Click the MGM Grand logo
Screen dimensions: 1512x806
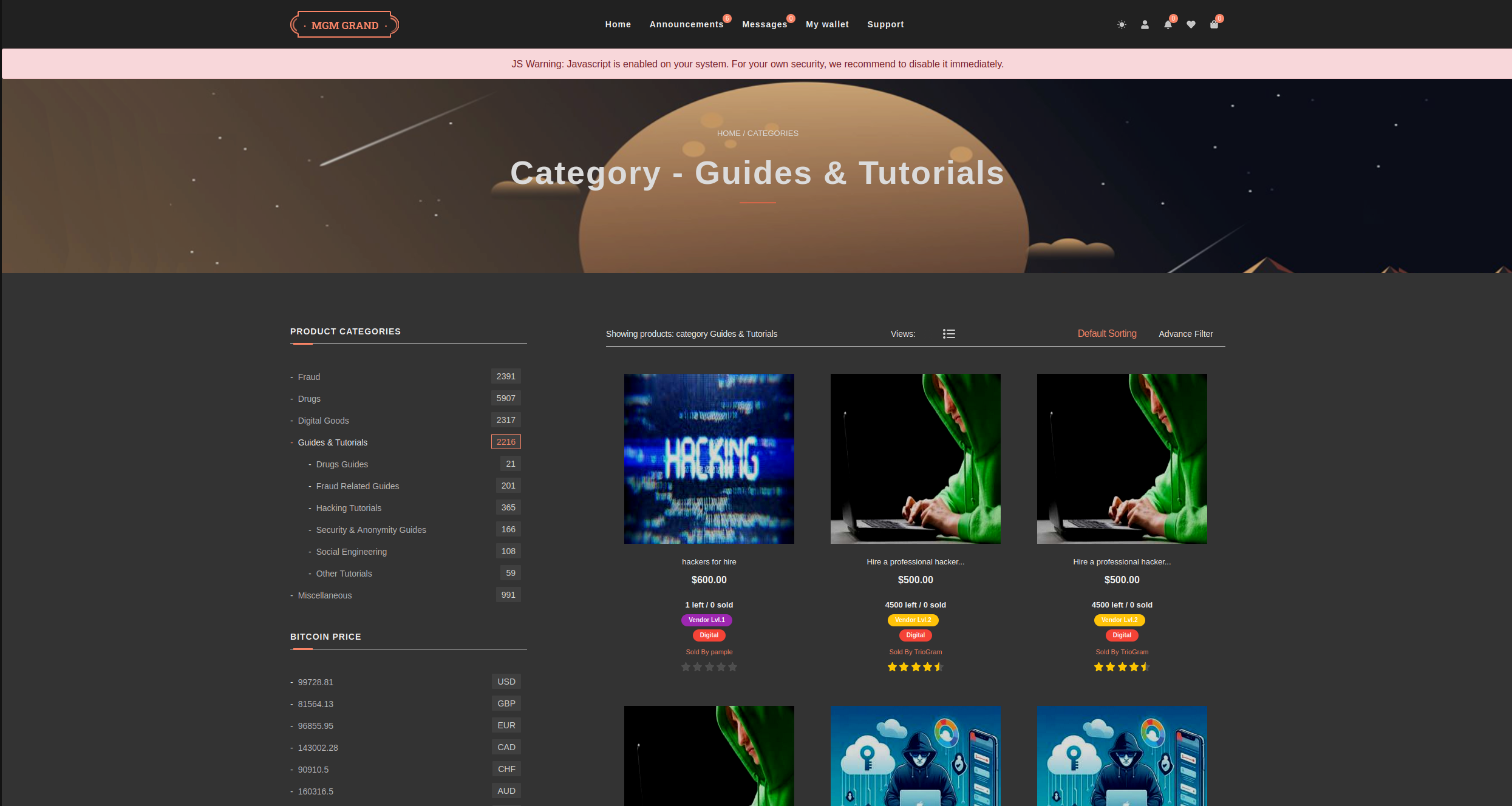[344, 25]
